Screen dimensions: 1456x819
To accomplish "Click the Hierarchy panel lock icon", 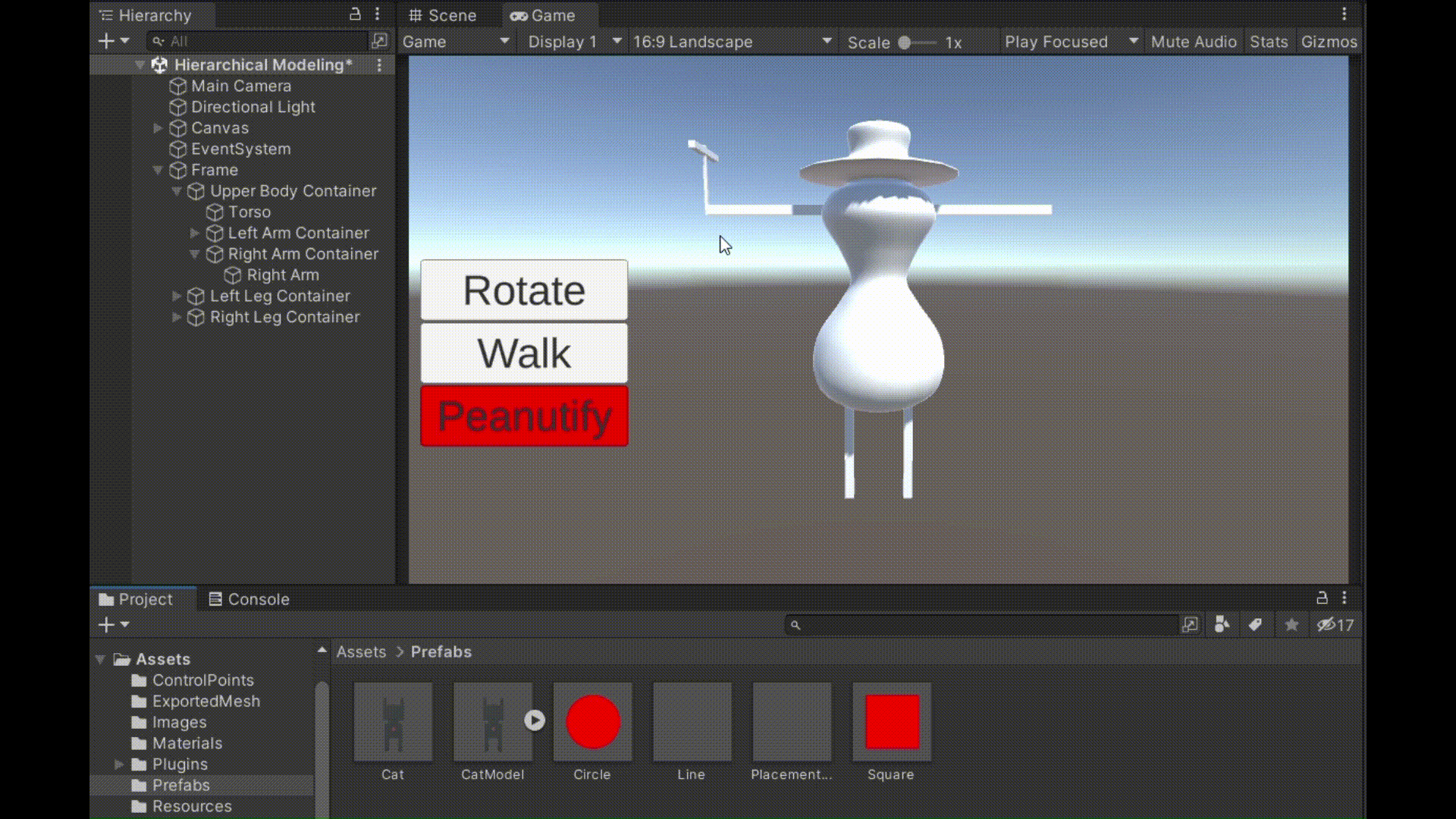I will [x=354, y=14].
